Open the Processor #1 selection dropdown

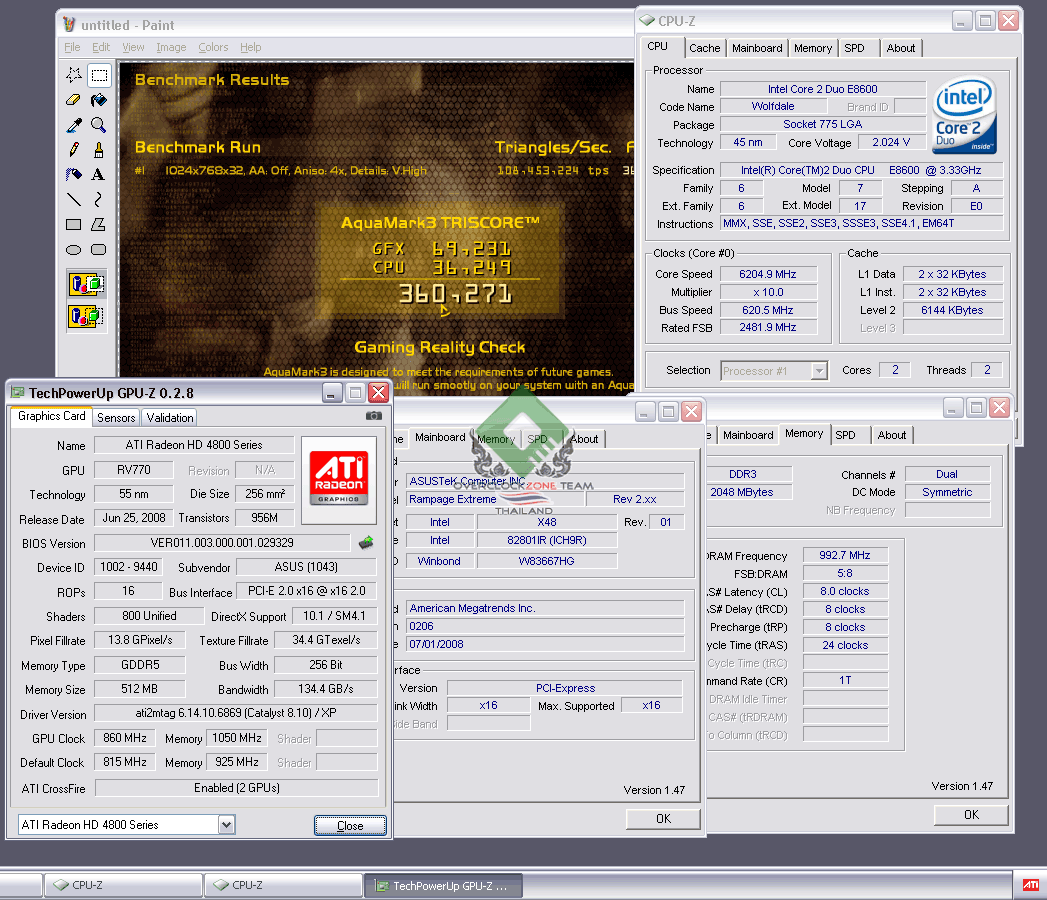click(819, 371)
